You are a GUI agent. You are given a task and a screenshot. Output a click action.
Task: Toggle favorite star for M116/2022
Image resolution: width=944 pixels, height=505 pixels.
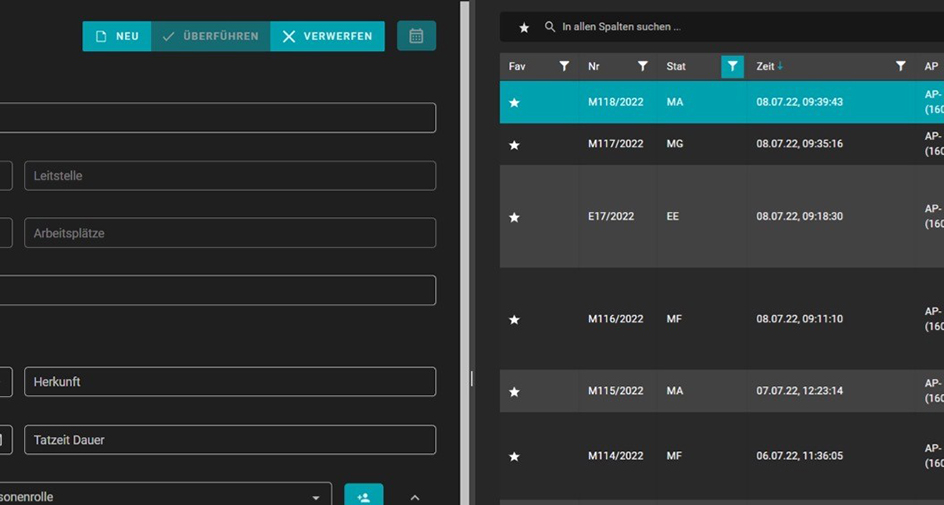(x=514, y=320)
